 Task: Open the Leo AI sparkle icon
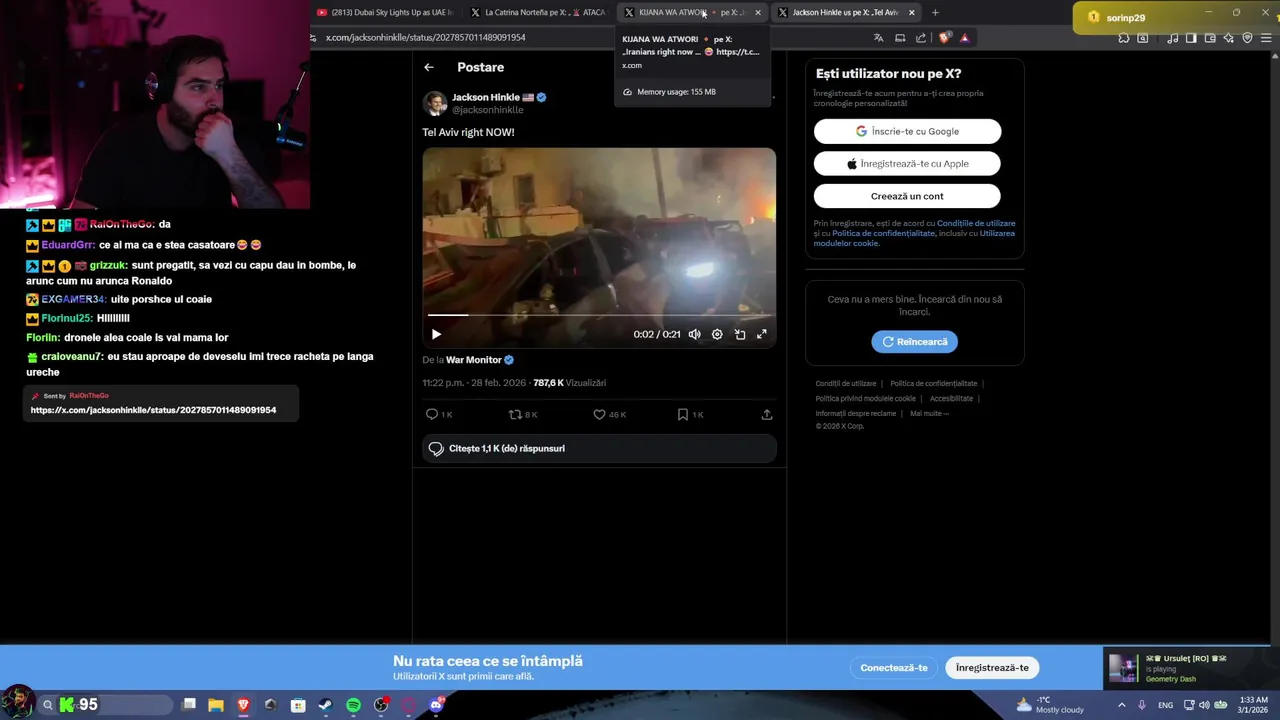tap(1228, 38)
